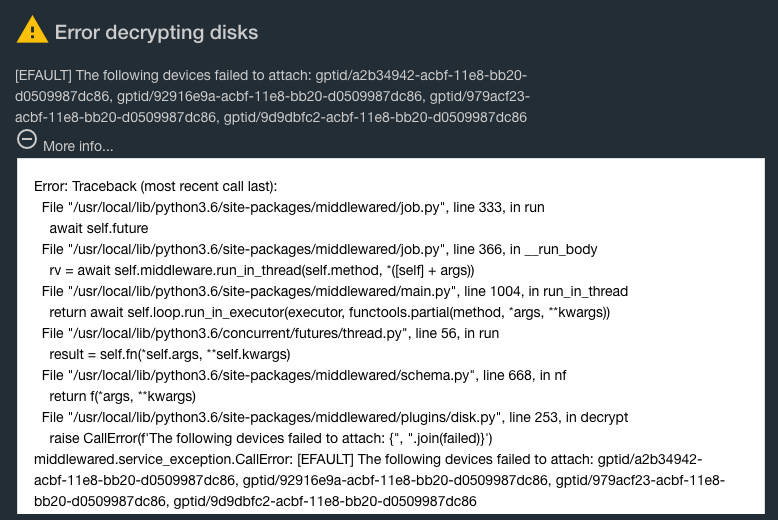The image size is (778, 520).
Task: Click summary line containing gptid/9d9dbfc2
Action: 271,118
